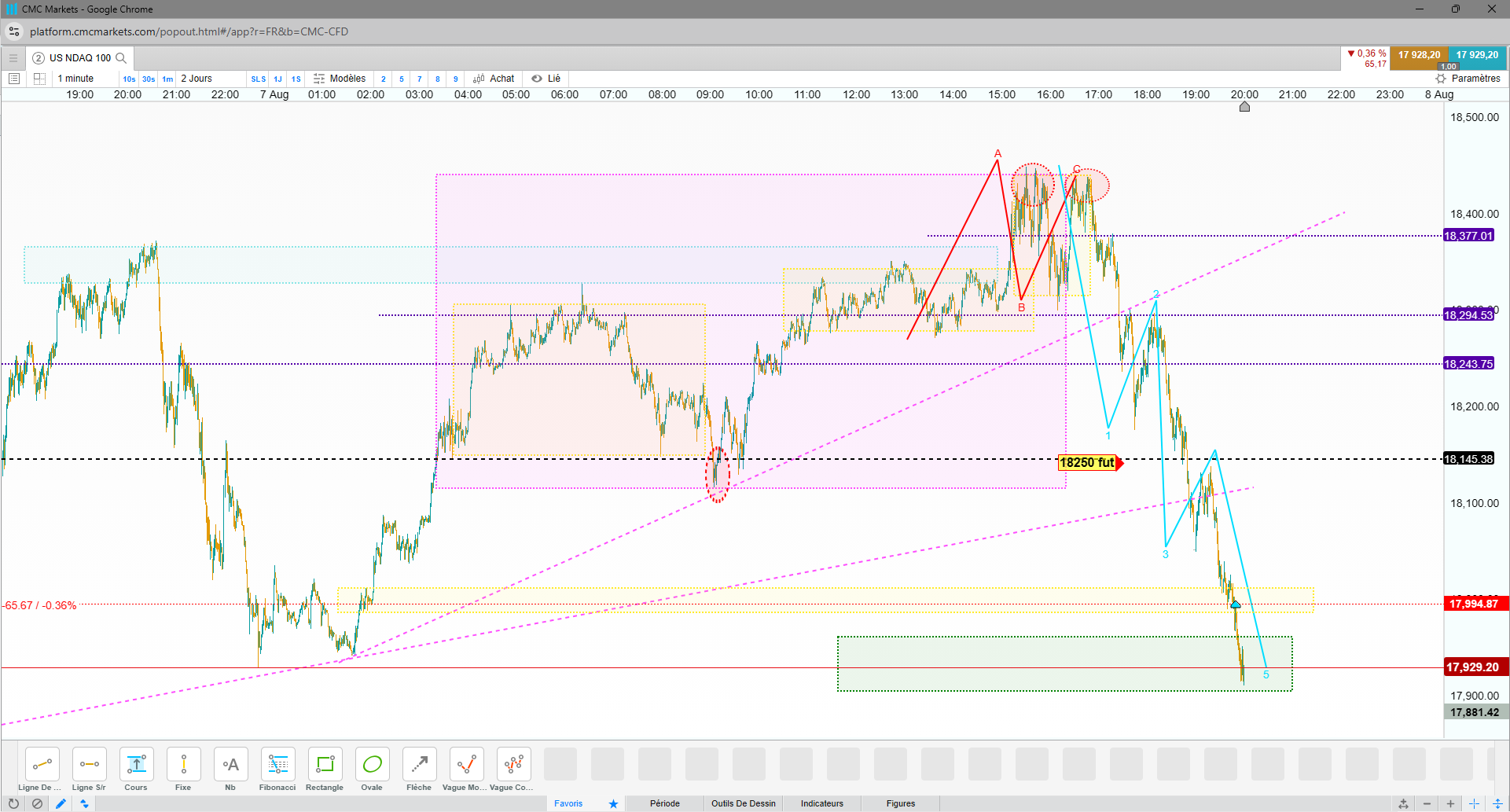The width and height of the screenshot is (1510, 812).
Task: Select the Rectangle drawing tool
Action: click(325, 764)
